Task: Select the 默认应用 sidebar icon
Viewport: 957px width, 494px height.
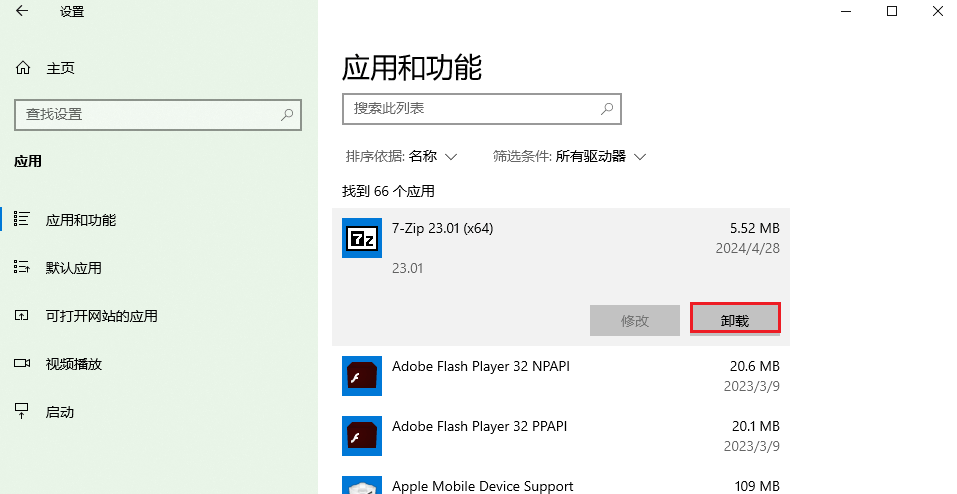Action: [x=21, y=267]
